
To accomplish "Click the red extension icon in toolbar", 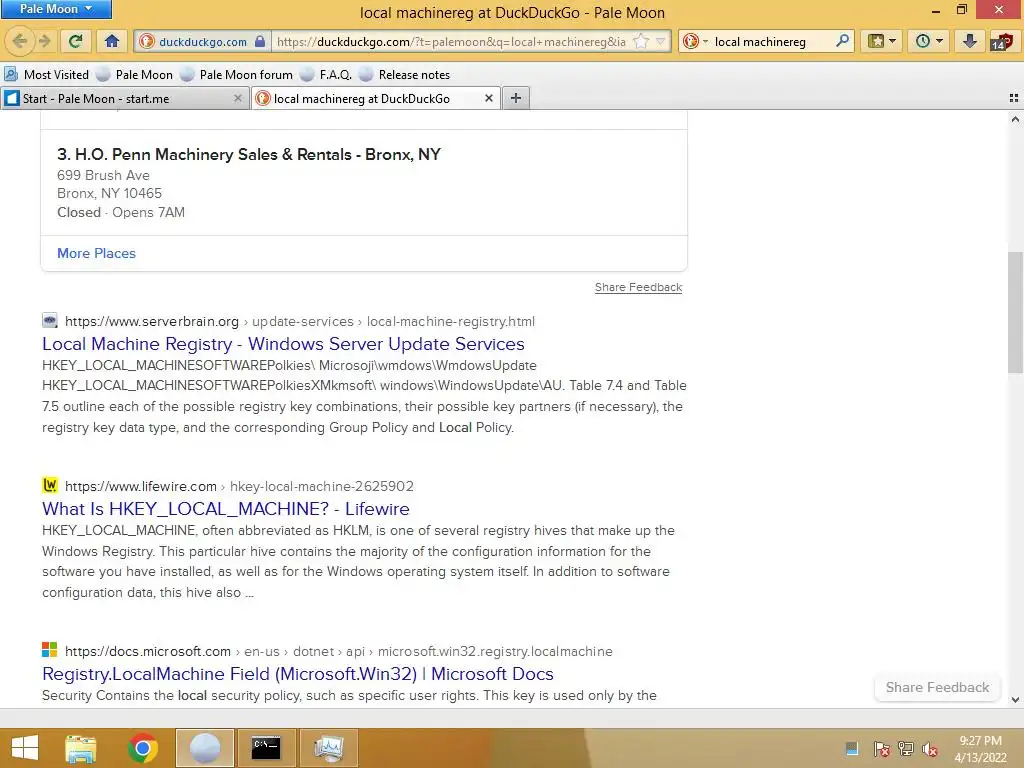I will (1001, 41).
